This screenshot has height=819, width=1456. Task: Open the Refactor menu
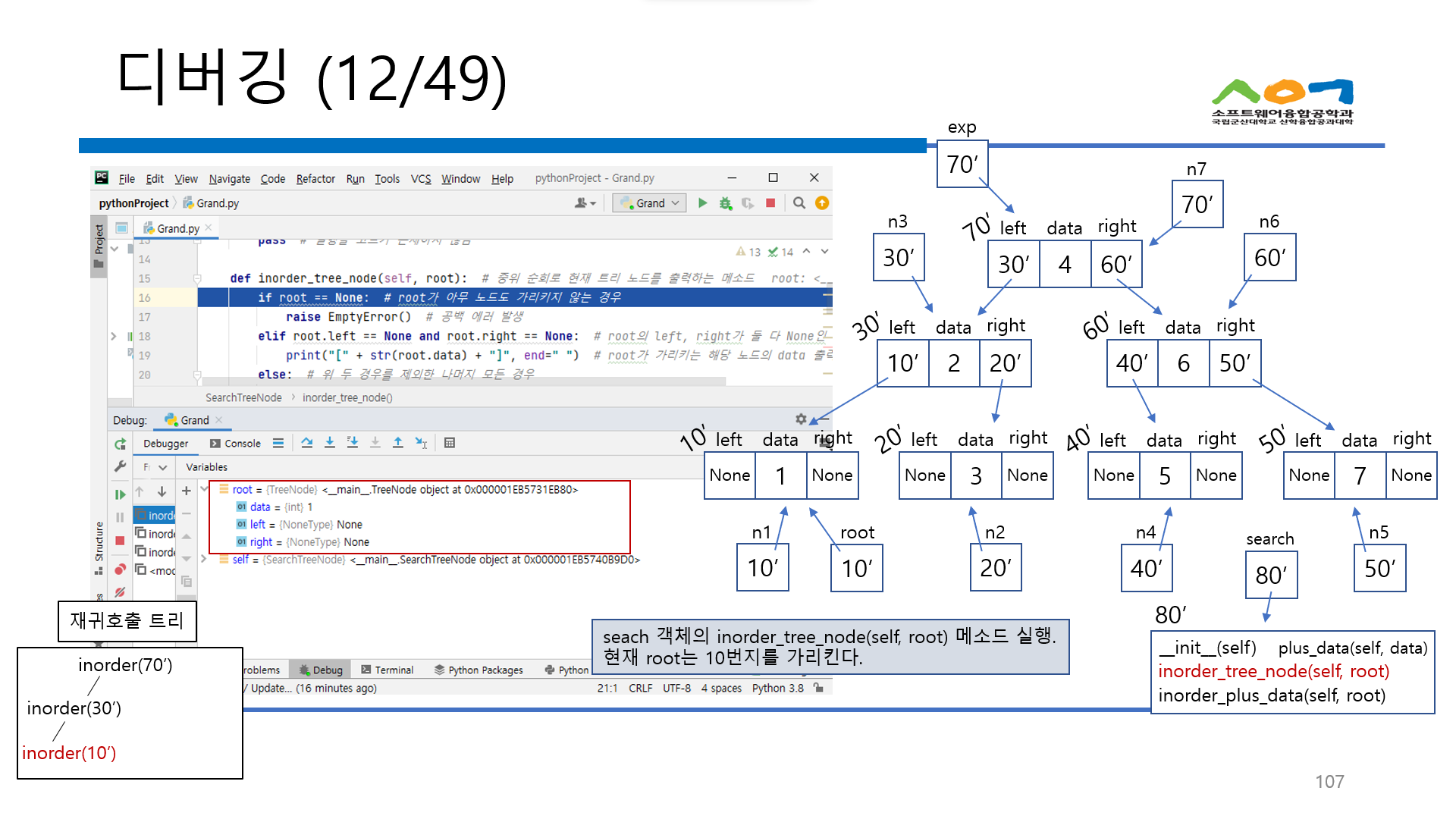315,179
